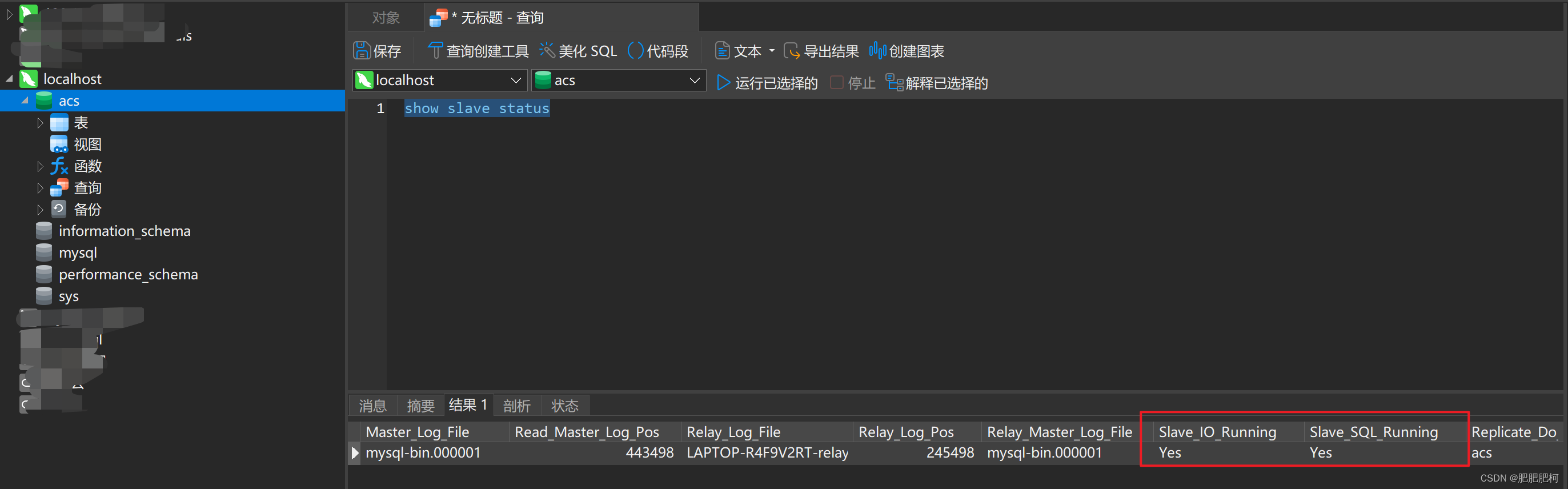Viewport: 1568px width, 489px height.
Task: Click the 'show slave status' query text
Action: tap(477, 109)
